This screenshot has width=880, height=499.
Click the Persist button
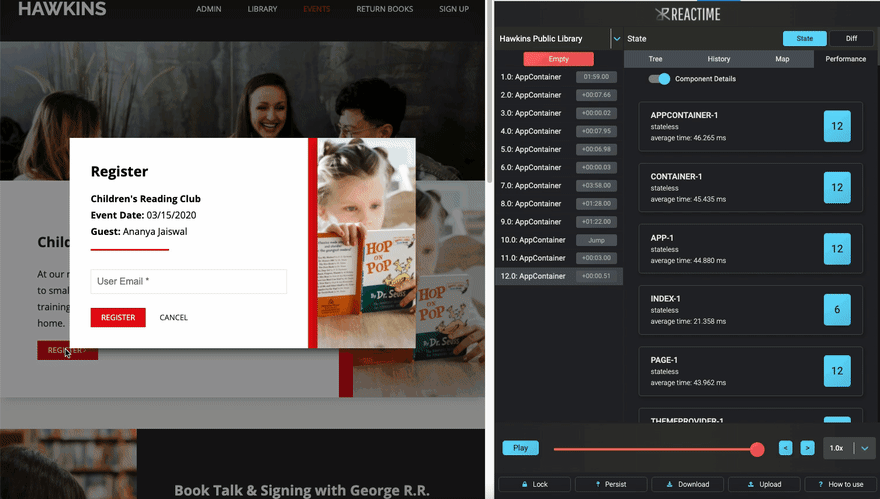pos(611,484)
